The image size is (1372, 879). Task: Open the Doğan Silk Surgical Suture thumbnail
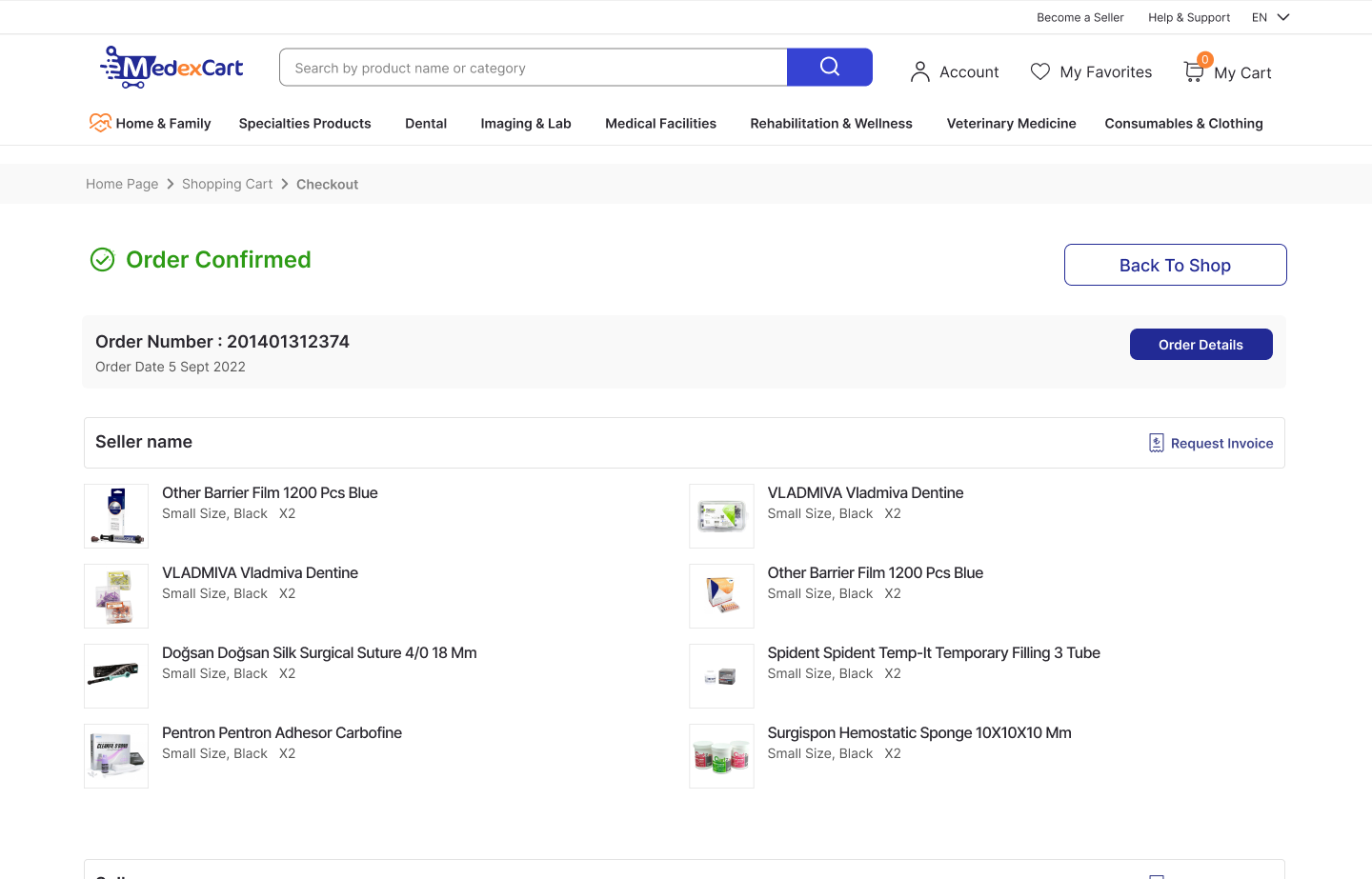(x=116, y=676)
